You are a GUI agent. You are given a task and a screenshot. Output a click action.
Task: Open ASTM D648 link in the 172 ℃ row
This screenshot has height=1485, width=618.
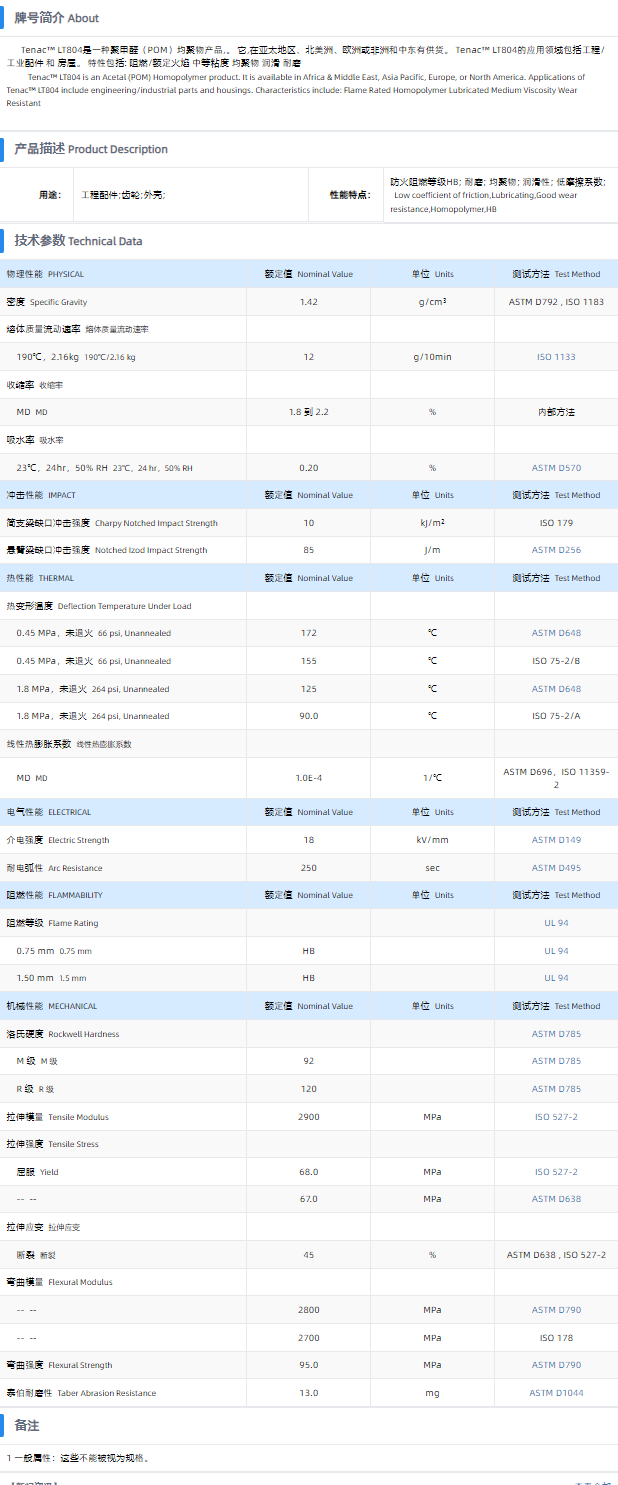[x=556, y=633]
